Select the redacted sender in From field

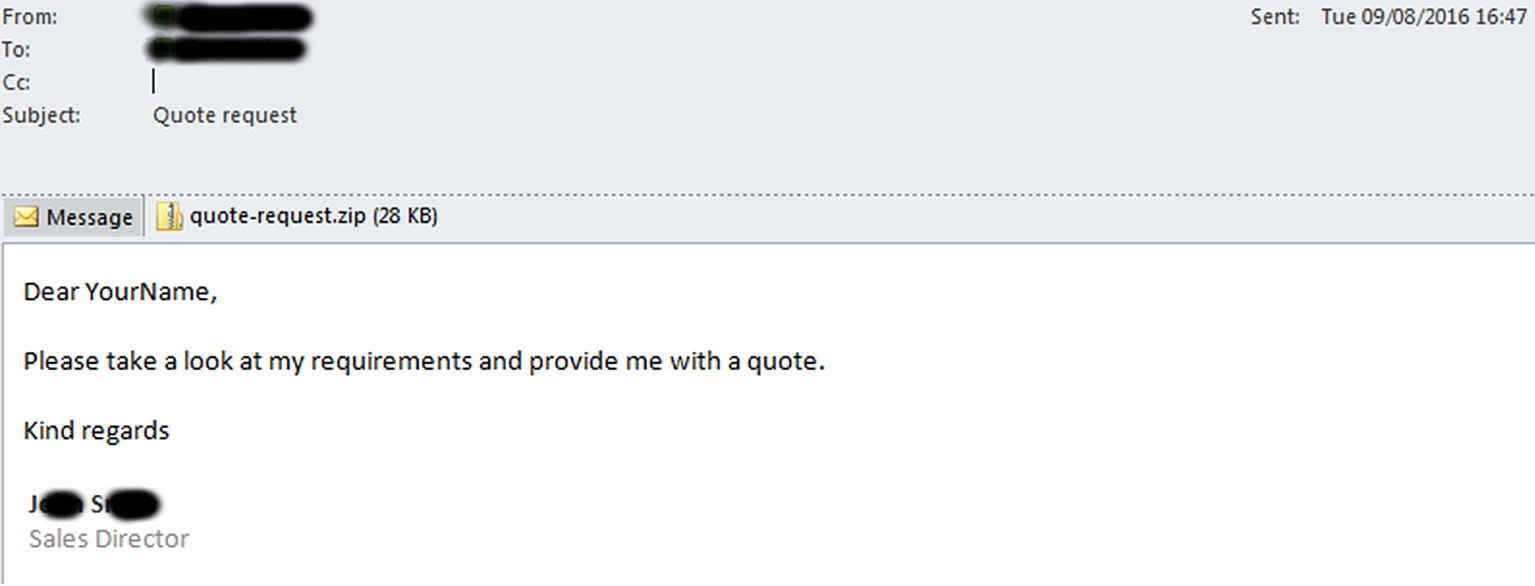click(x=229, y=18)
